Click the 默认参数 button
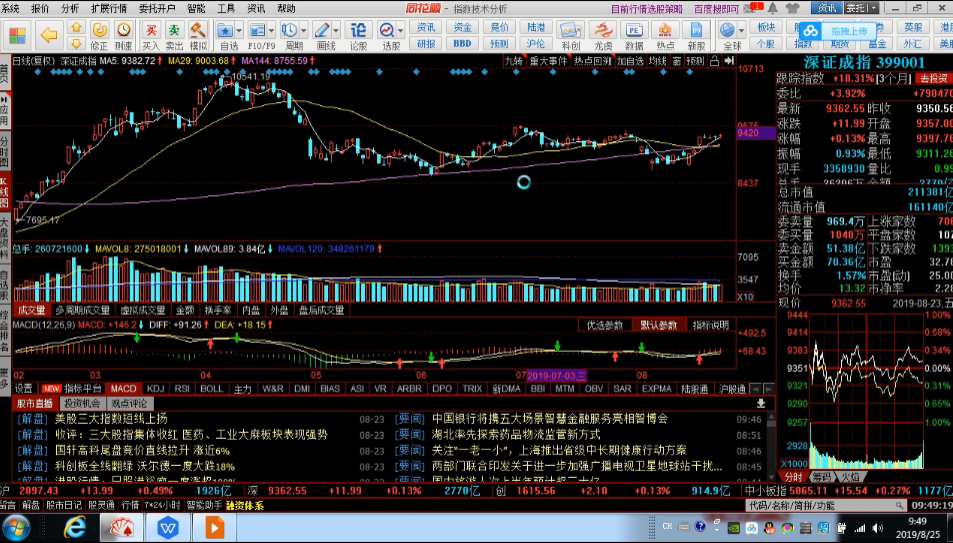 [x=658, y=325]
